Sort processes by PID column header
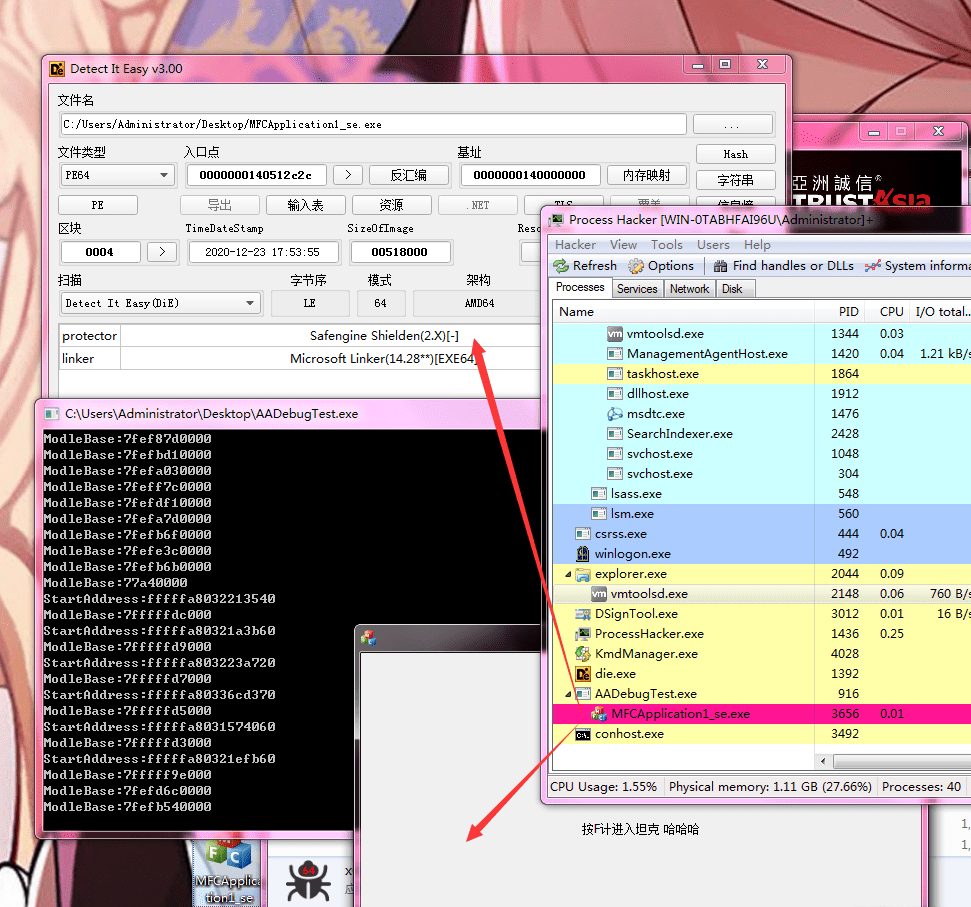The image size is (971, 907). pos(839,312)
